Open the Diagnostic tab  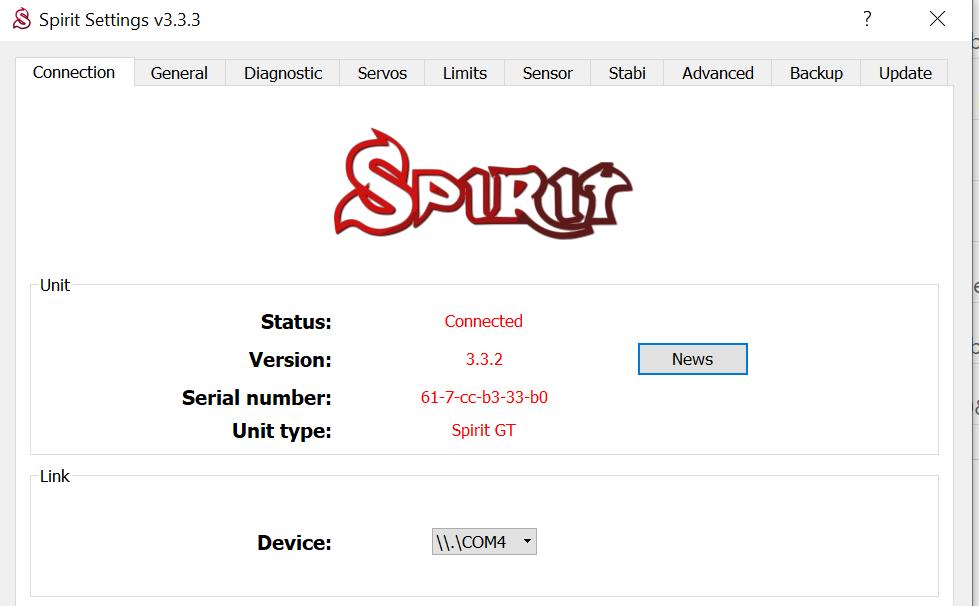pos(283,73)
